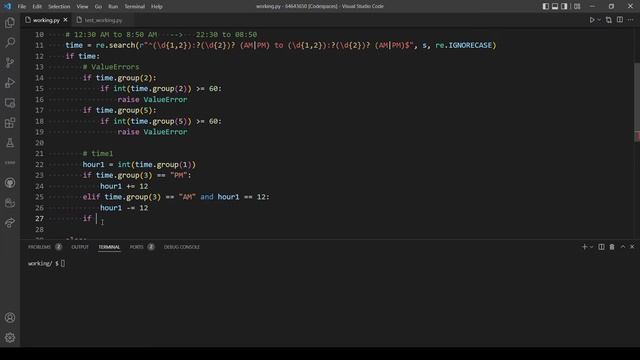Open editor more actions ellipsis

pyautogui.click(x=631, y=20)
